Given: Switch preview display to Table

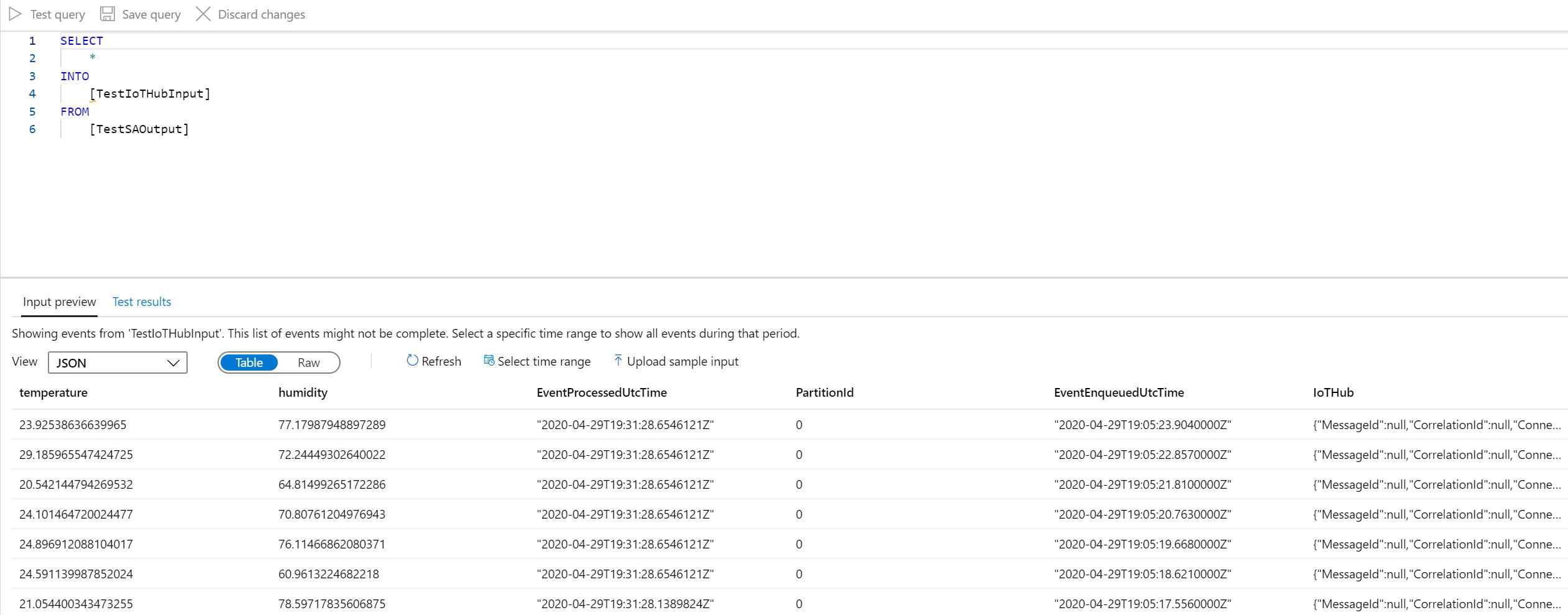Looking at the screenshot, I should [249, 363].
